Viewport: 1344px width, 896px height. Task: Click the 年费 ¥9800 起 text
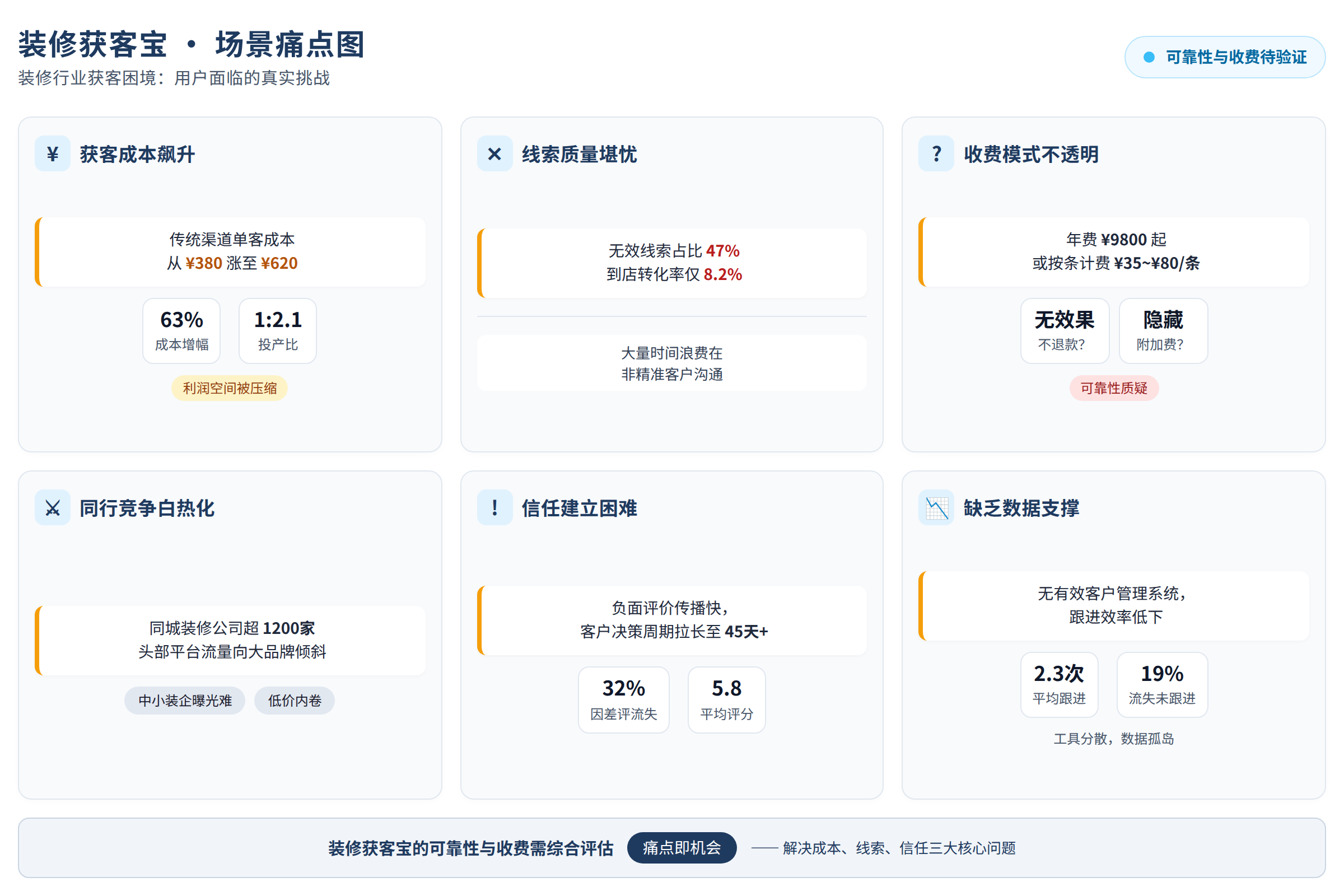pos(1116,239)
